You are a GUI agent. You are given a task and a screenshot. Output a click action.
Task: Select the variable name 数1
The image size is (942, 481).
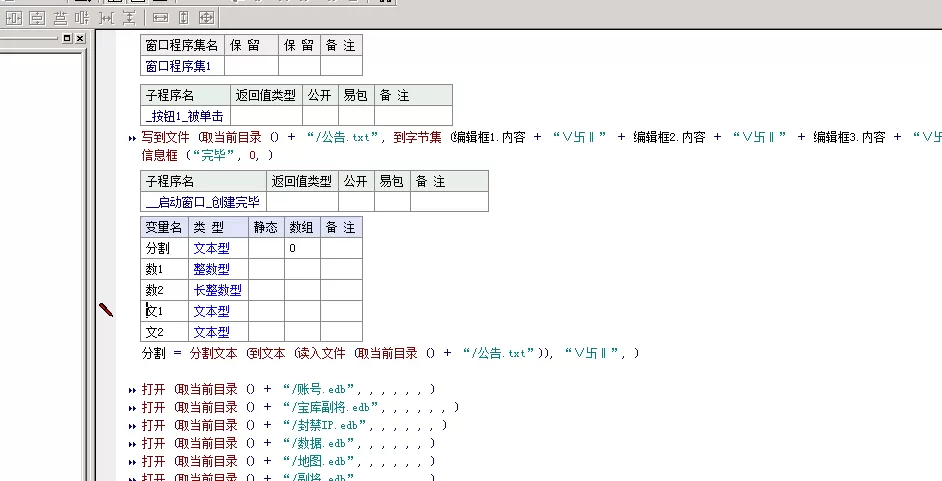[x=164, y=269]
